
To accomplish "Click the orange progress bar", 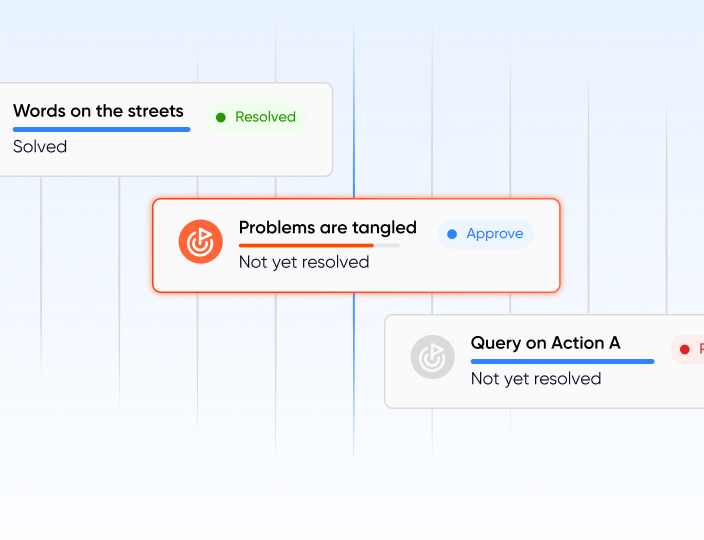I will tap(305, 245).
